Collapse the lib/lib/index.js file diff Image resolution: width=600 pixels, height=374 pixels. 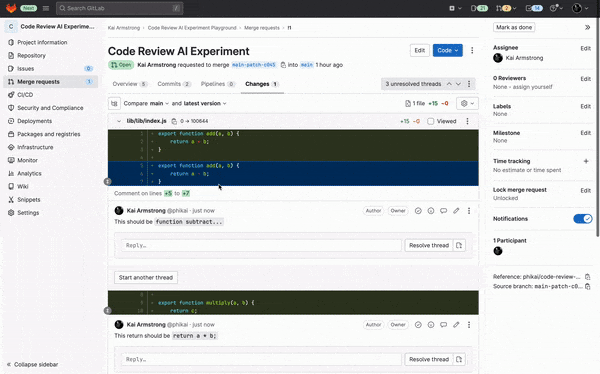tap(119, 121)
